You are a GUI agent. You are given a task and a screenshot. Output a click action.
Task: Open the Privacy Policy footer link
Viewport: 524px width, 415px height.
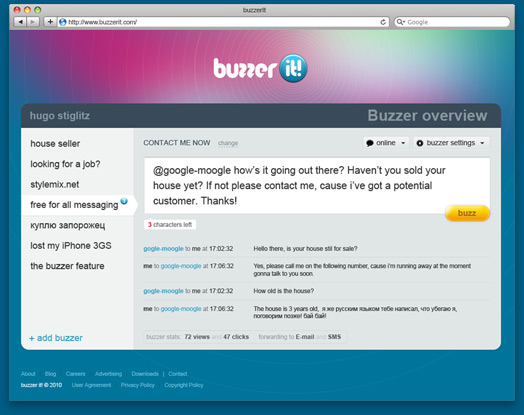tap(138, 385)
